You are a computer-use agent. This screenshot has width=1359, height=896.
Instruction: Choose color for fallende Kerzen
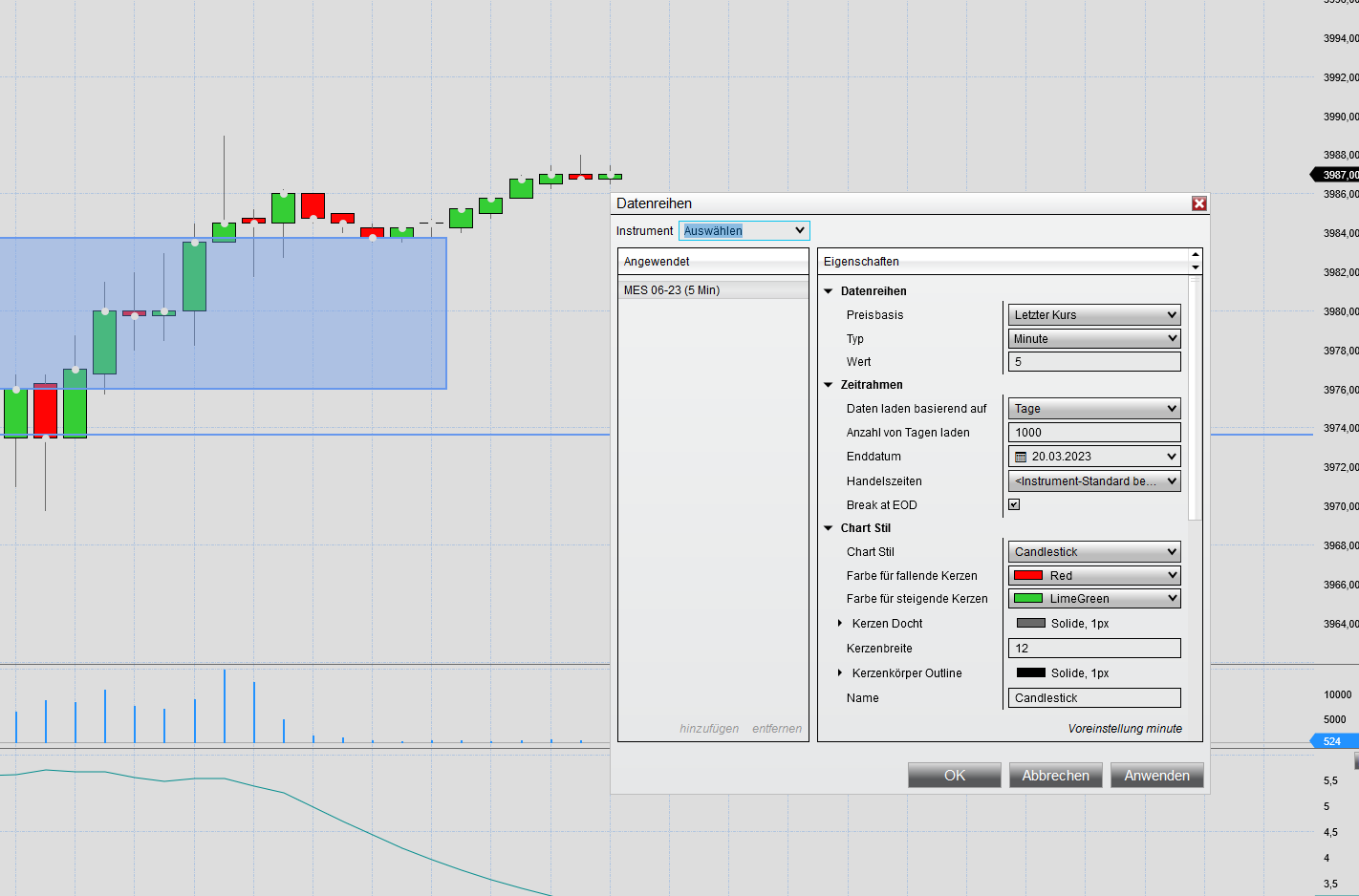coord(1094,576)
